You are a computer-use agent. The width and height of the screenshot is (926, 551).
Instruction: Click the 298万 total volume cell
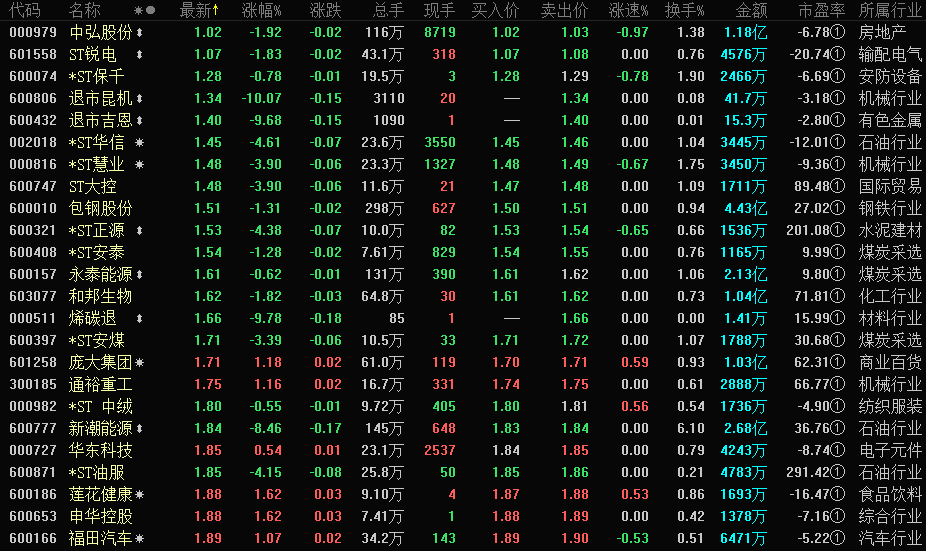click(x=384, y=208)
